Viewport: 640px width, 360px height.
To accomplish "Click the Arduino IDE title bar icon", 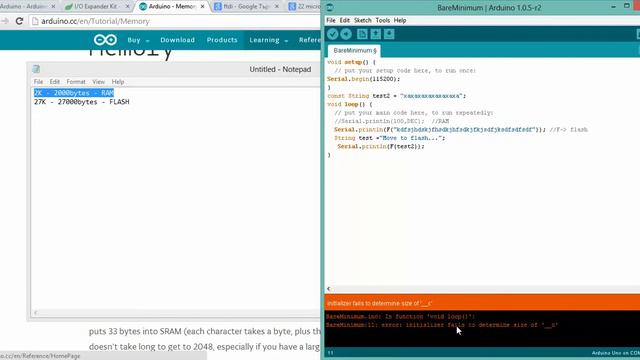I will (330, 7).
